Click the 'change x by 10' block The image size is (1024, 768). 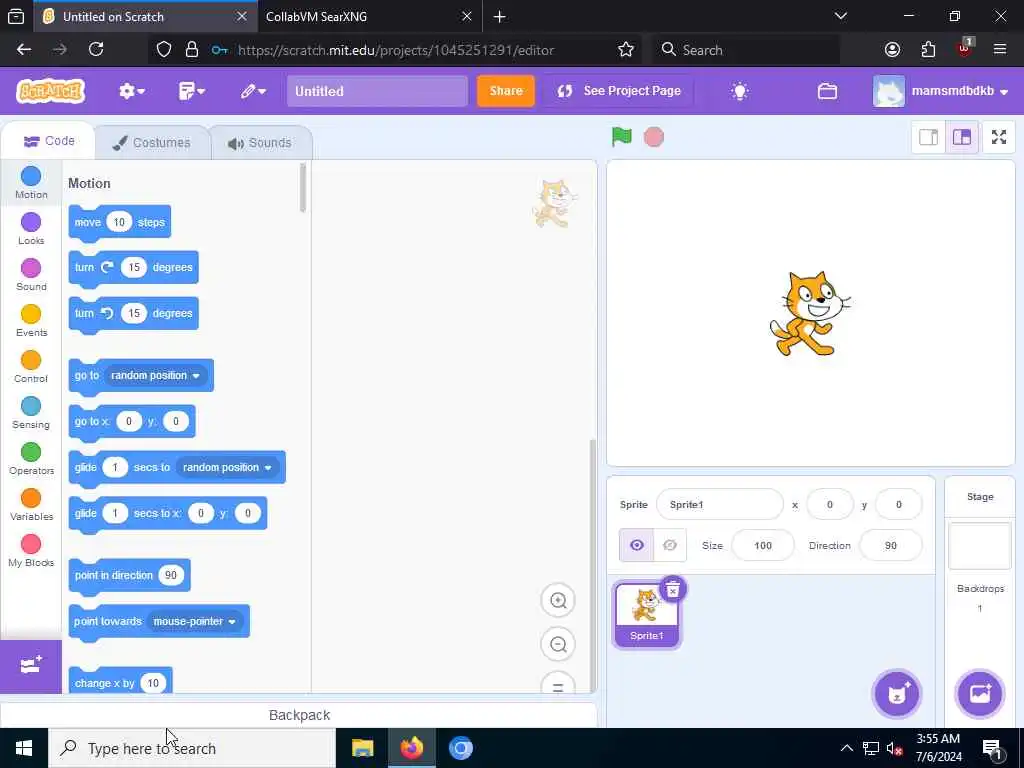coord(120,682)
